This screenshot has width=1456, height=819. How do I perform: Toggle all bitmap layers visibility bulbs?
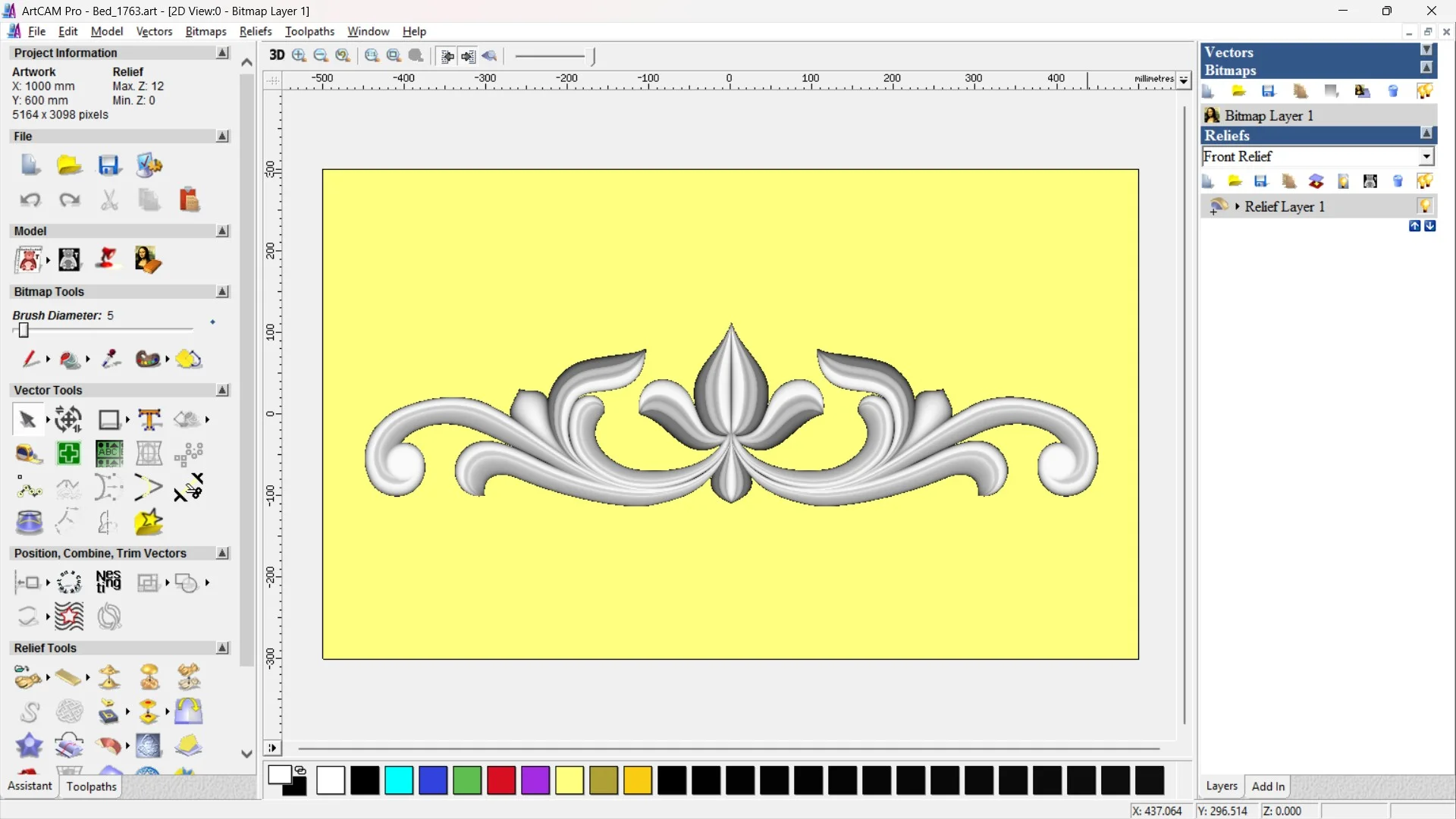(x=1425, y=92)
